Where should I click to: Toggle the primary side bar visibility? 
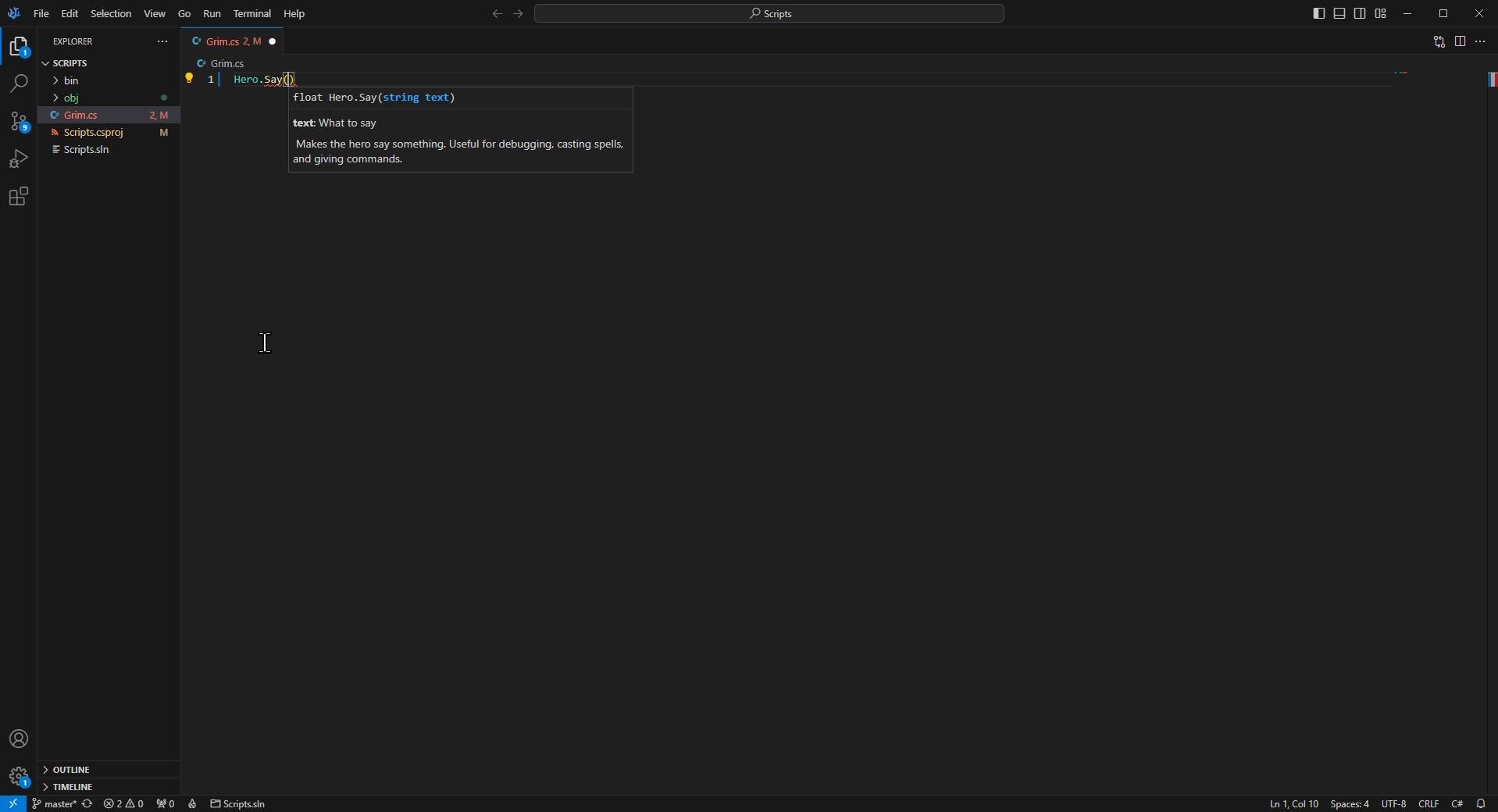[1319, 13]
